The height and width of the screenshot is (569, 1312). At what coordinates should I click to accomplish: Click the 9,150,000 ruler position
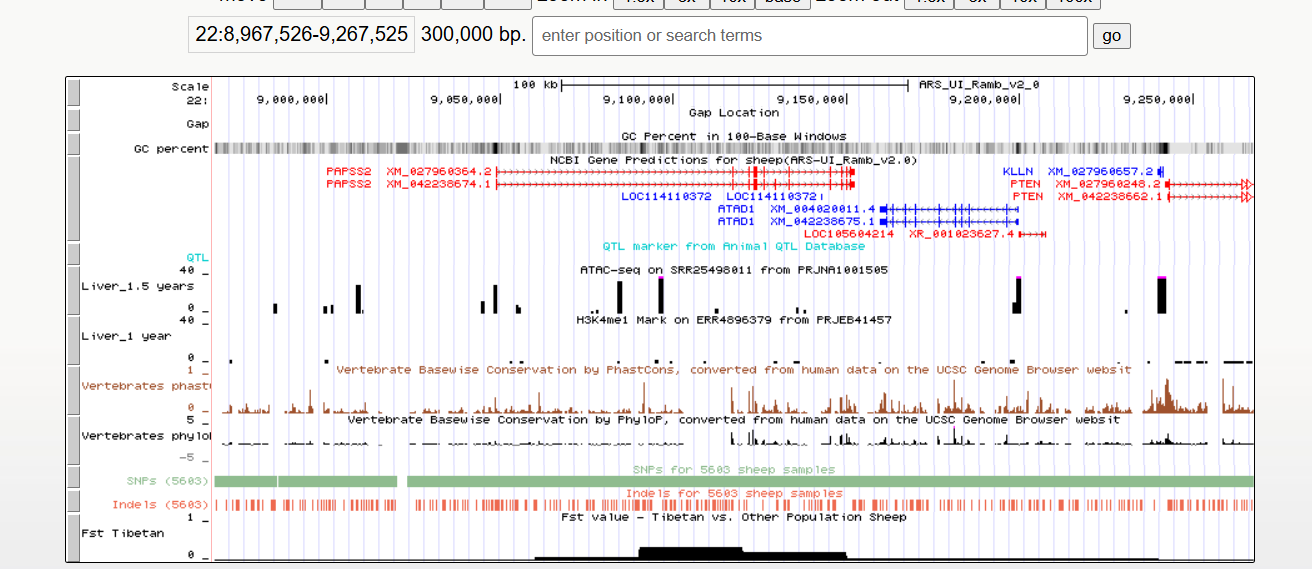[810, 99]
